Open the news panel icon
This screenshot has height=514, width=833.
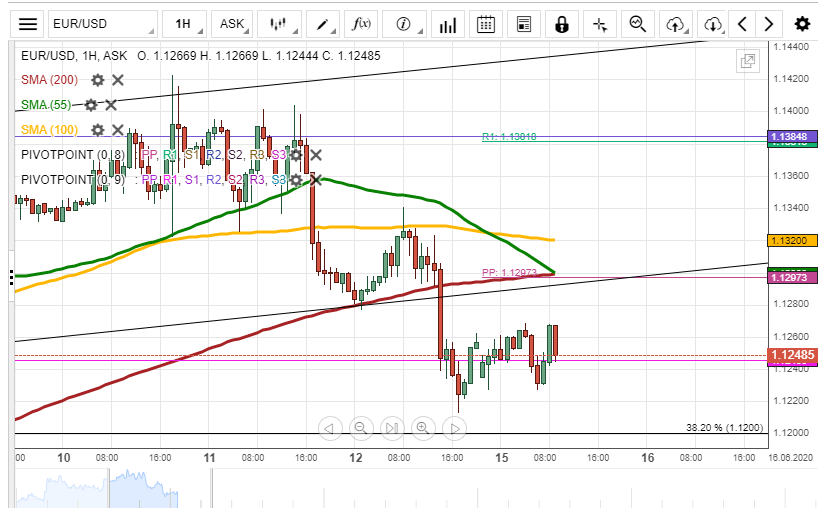[524, 24]
